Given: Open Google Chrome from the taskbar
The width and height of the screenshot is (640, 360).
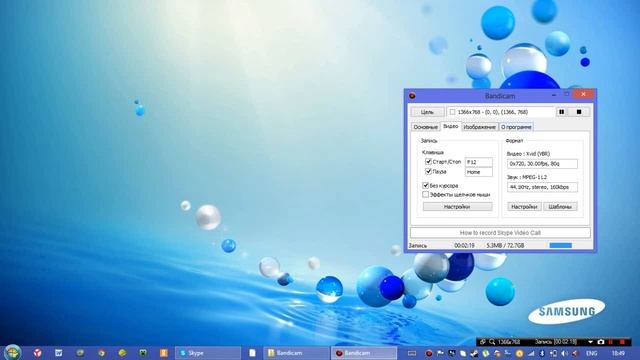Looking at the screenshot, I should coord(101,353).
